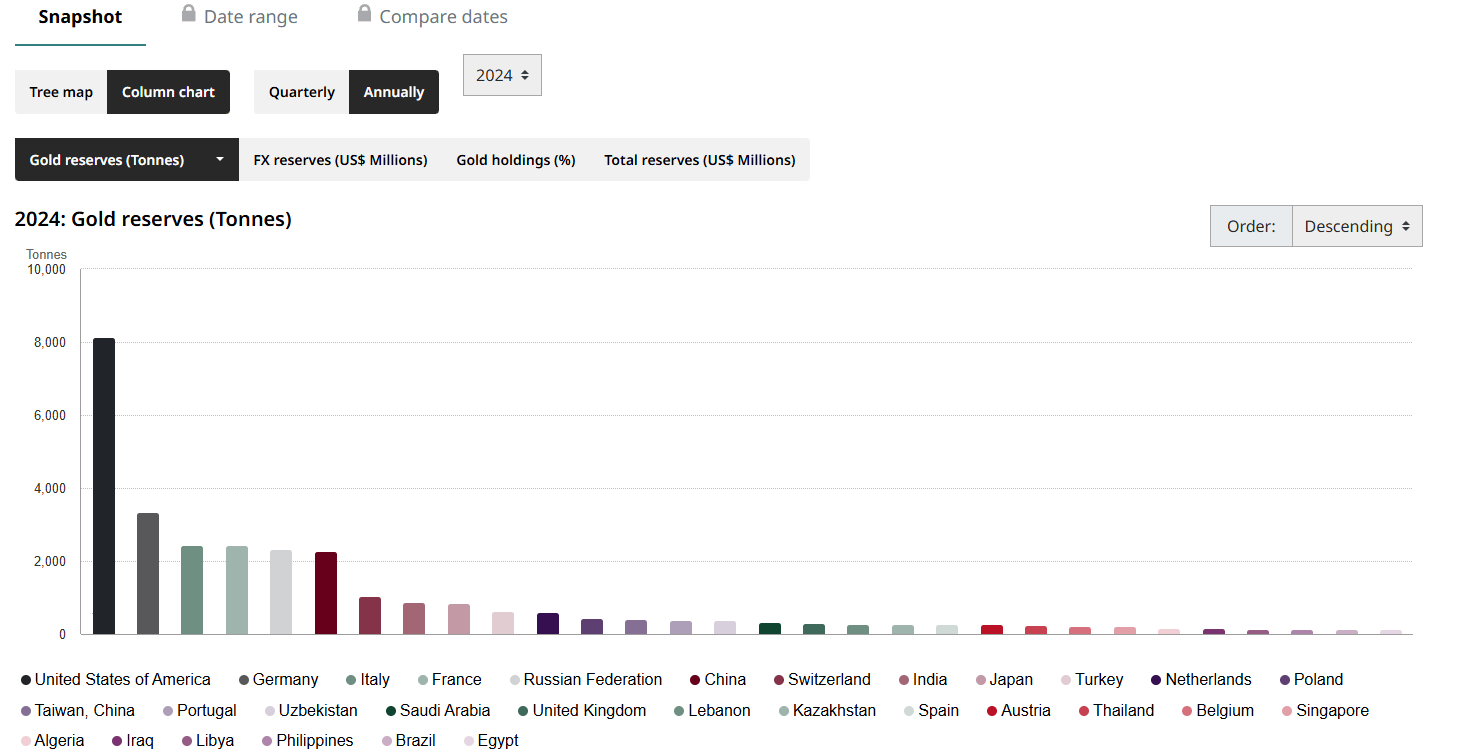This screenshot has width=1472, height=756.
Task: Click the lock icon beside Compare dates
Action: point(364,14)
